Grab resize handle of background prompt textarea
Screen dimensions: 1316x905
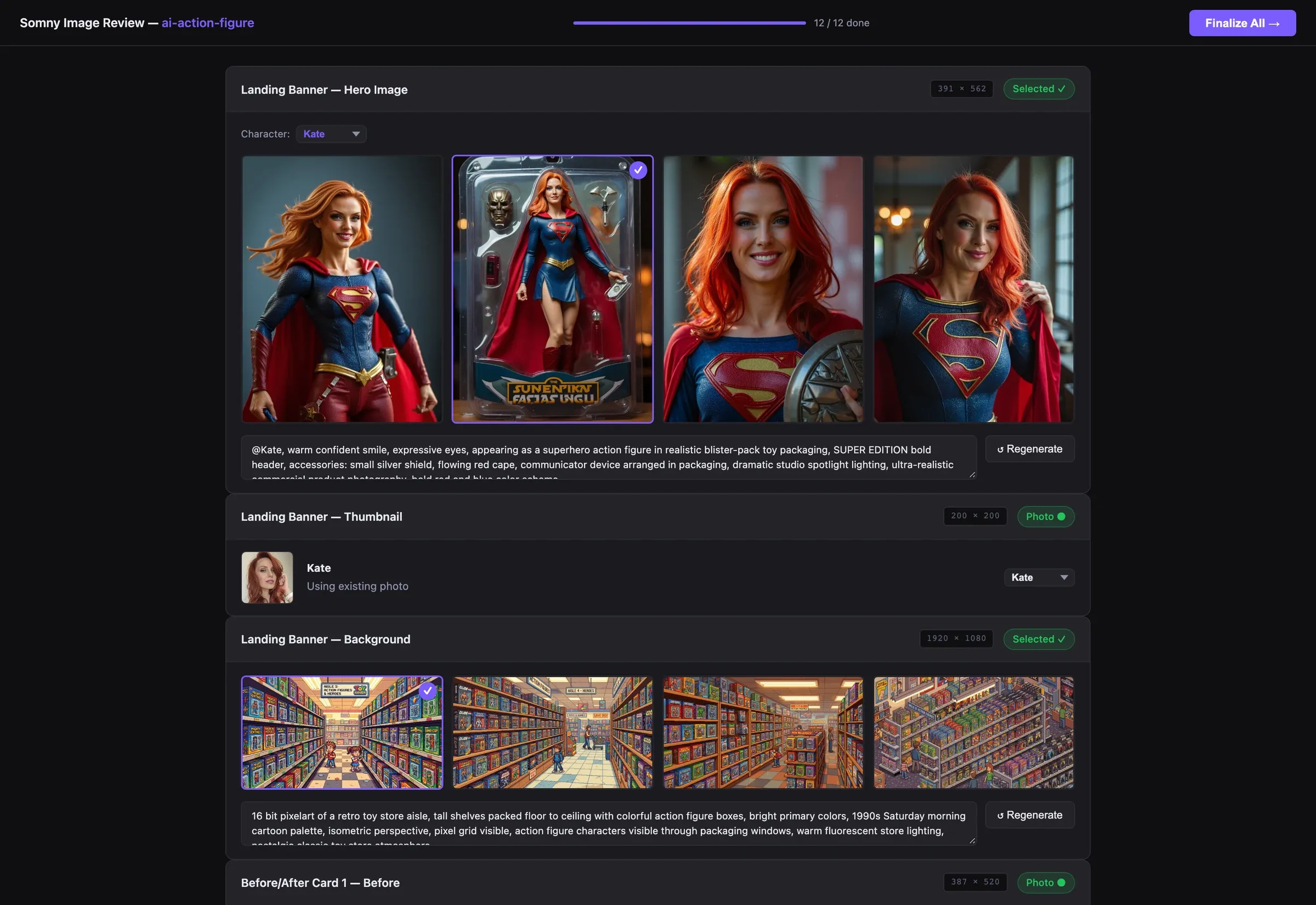coord(972,840)
